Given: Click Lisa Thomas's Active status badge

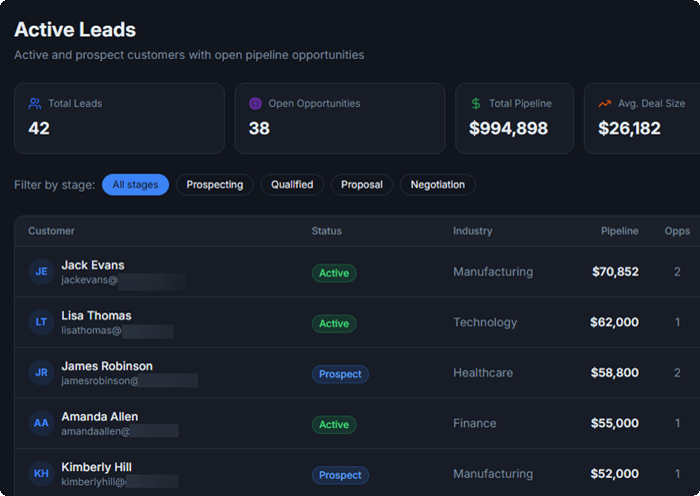Looking at the screenshot, I should click(x=334, y=324).
